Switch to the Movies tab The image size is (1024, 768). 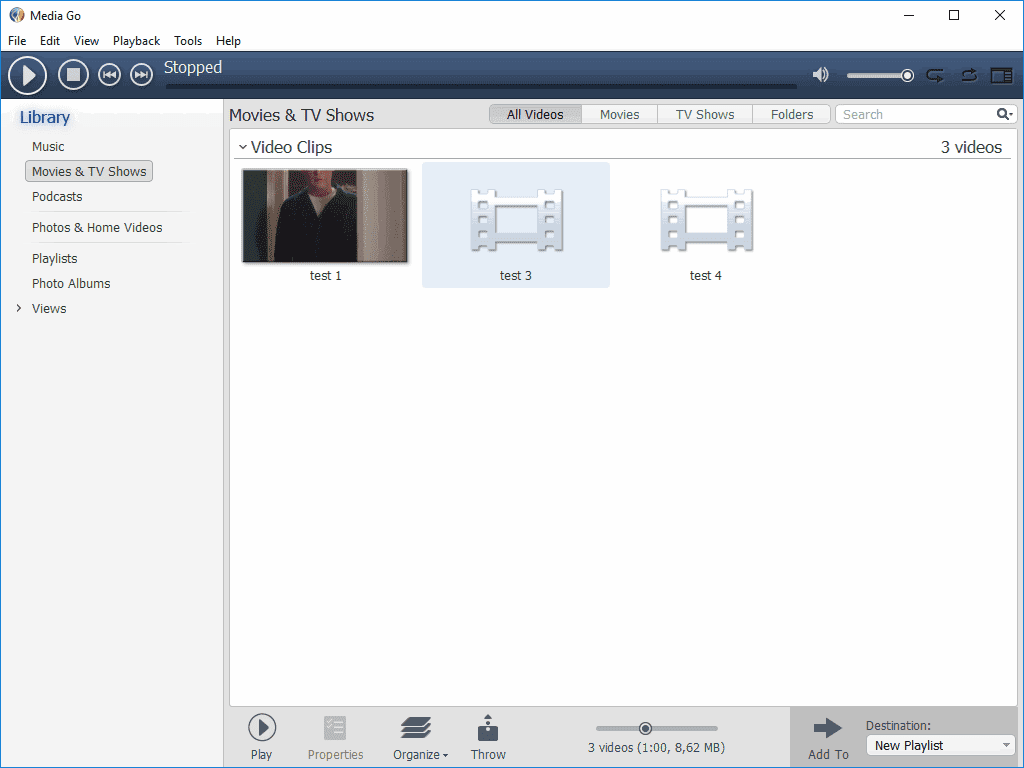tap(619, 114)
